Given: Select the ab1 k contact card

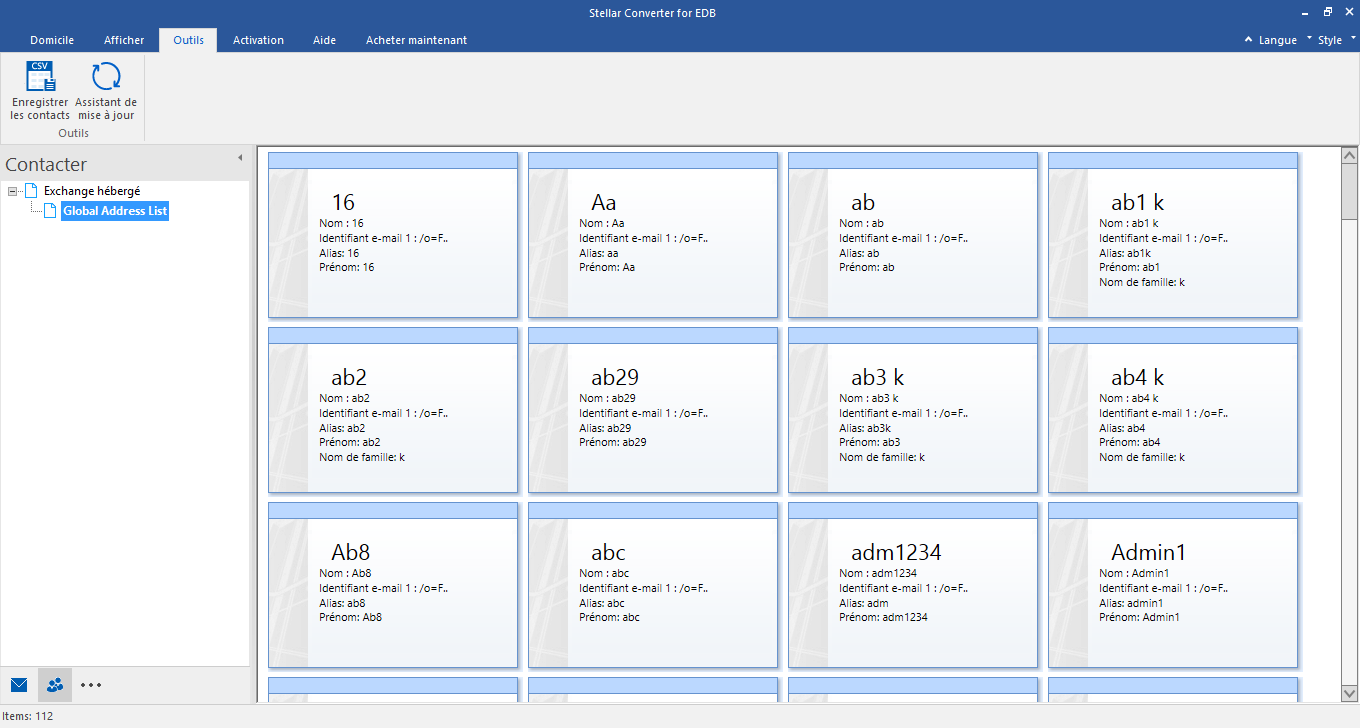Looking at the screenshot, I should 1173,235.
